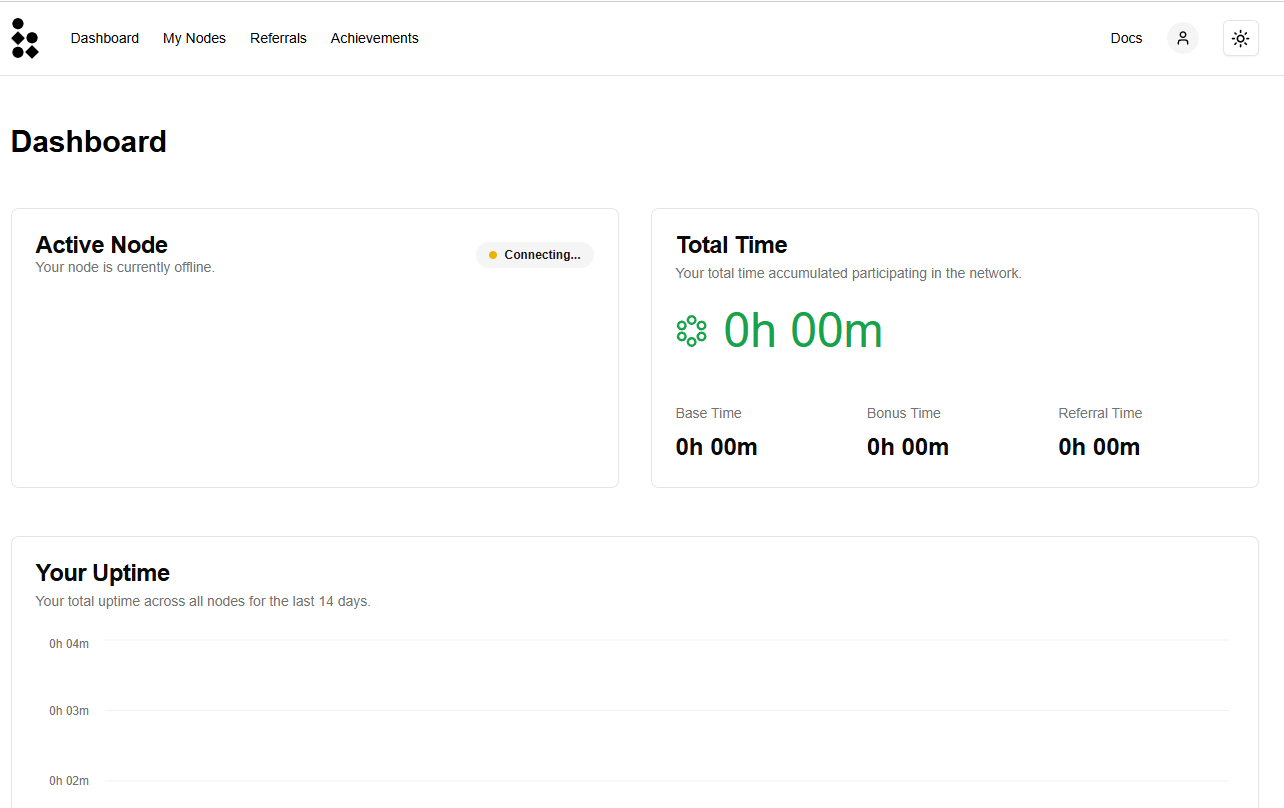This screenshot has height=808, width=1284.
Task: Click the Total Time card heading
Action: tap(731, 245)
